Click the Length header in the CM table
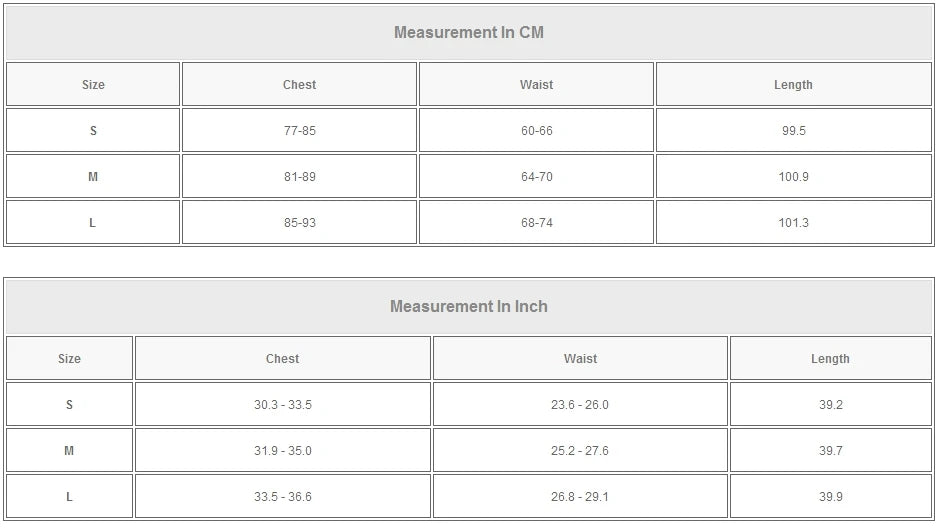Viewport: 940px width, 530px height. click(793, 85)
